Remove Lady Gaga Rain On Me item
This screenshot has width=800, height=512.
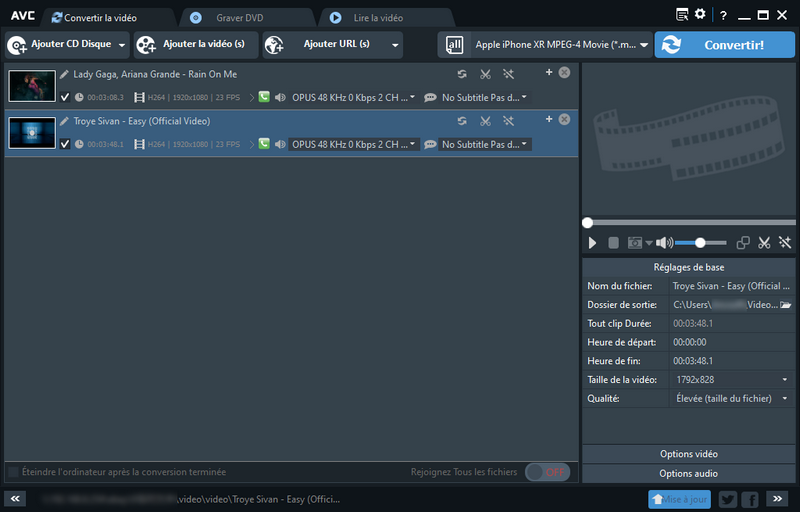click(x=564, y=72)
